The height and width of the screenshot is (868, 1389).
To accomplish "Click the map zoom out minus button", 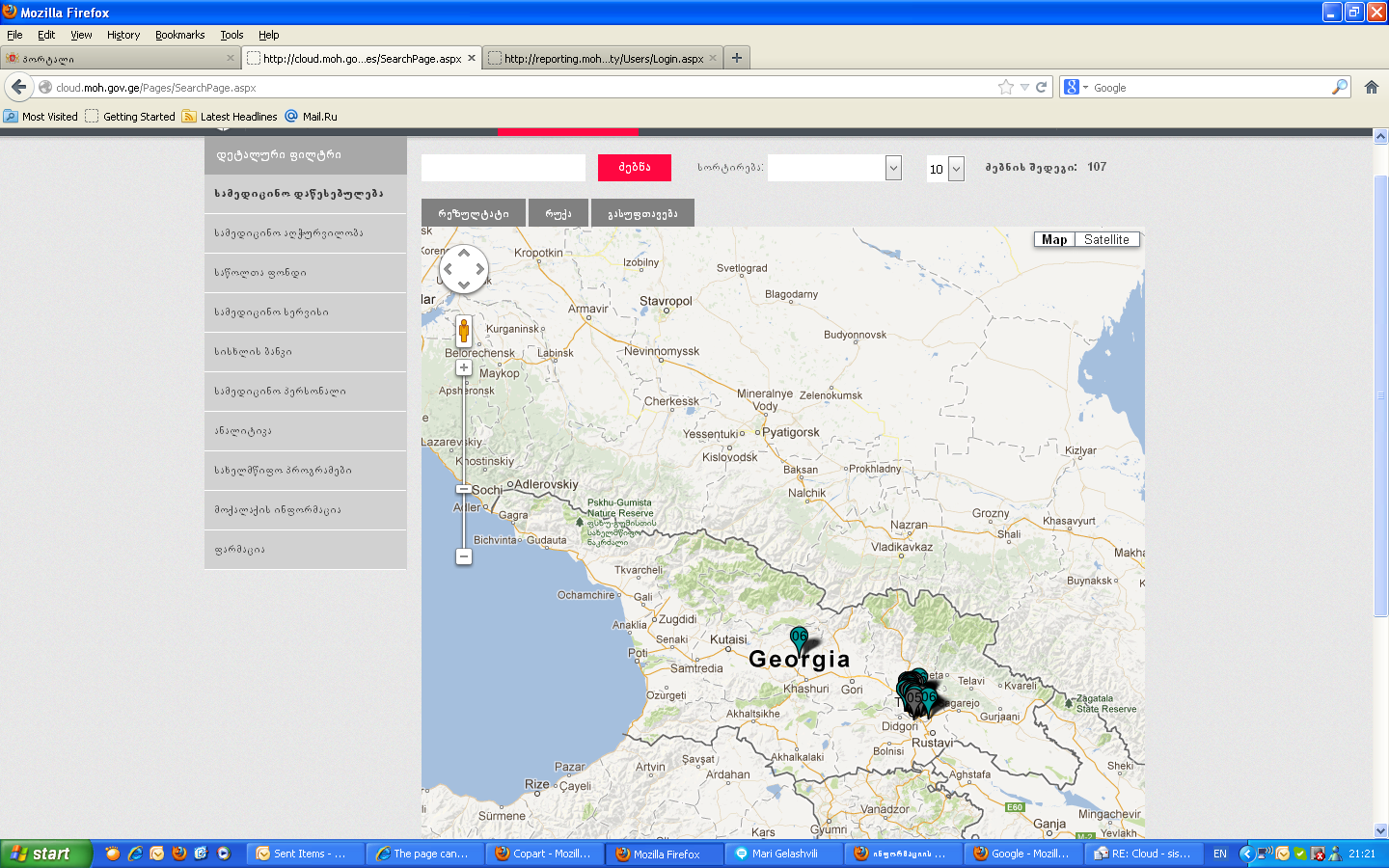I will click(464, 556).
